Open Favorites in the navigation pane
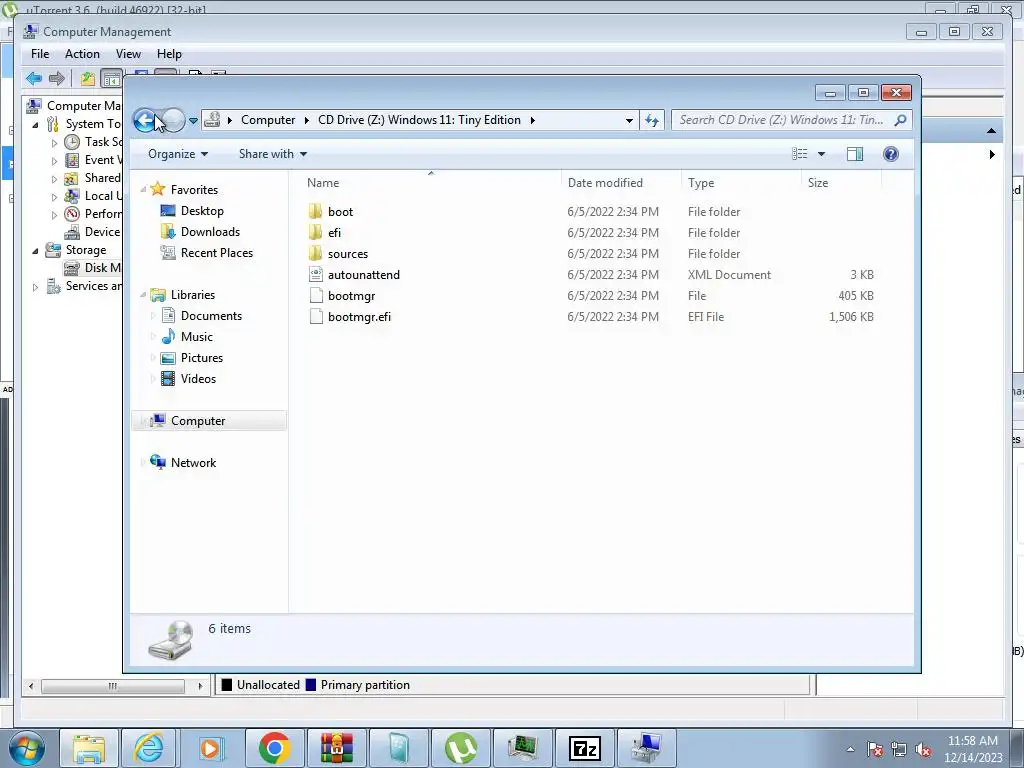The image size is (1024, 768). point(194,189)
